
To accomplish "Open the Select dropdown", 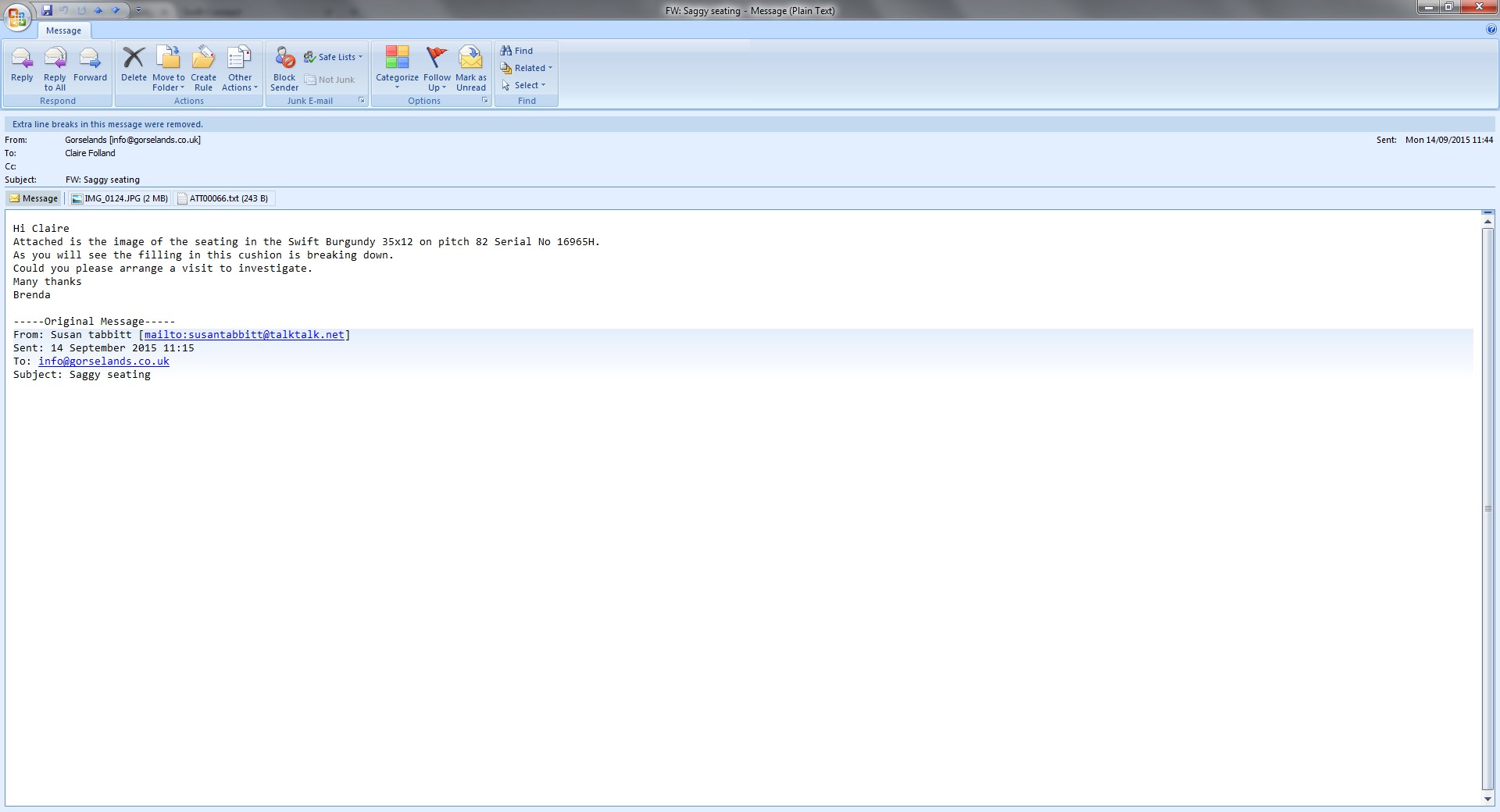I will click(523, 85).
